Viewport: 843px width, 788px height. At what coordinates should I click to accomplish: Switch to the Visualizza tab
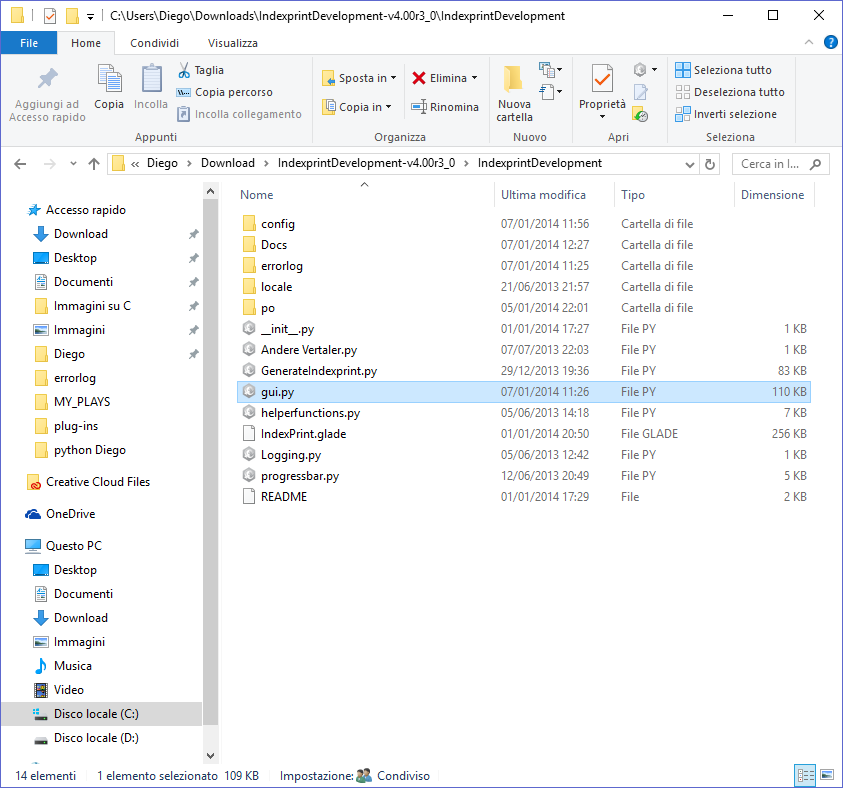coord(233,43)
